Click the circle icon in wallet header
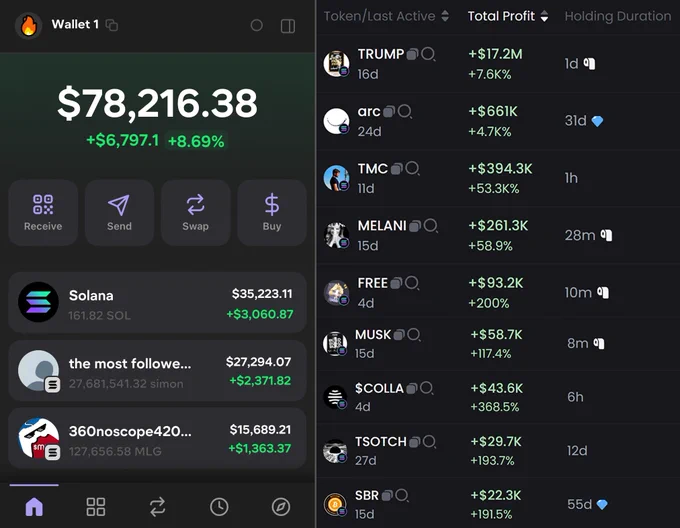 pos(257,26)
